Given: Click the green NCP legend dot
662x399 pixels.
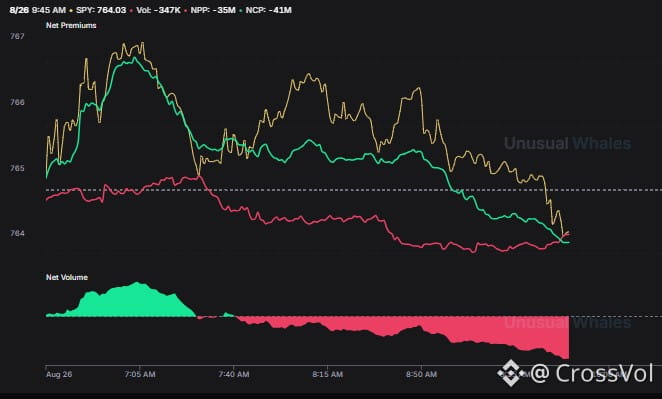Looking at the screenshot, I should [241, 10].
